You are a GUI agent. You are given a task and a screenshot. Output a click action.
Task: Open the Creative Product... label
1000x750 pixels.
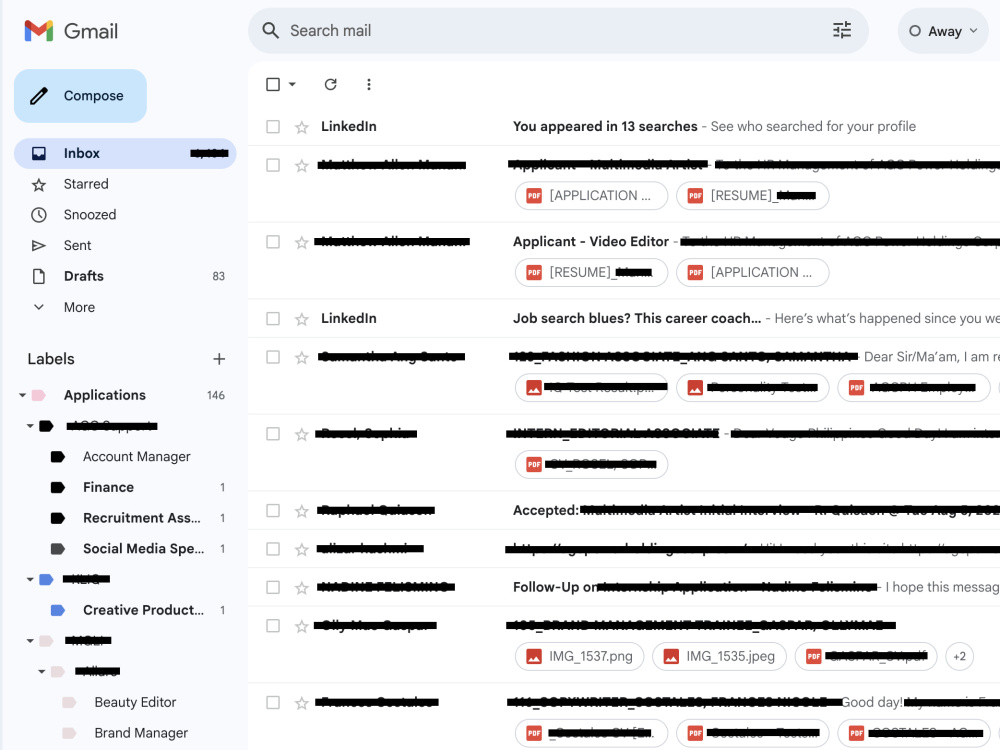click(x=143, y=610)
